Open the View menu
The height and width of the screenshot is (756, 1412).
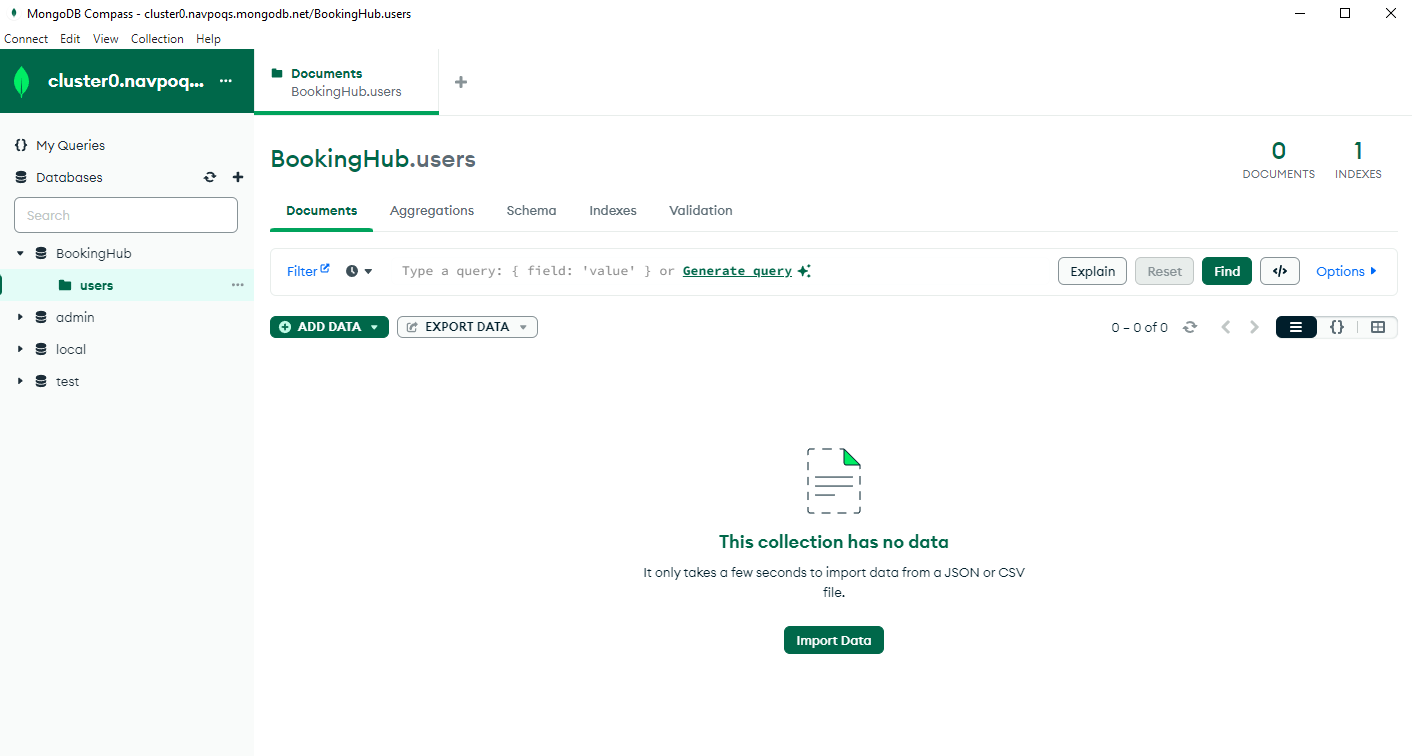pyautogui.click(x=106, y=39)
